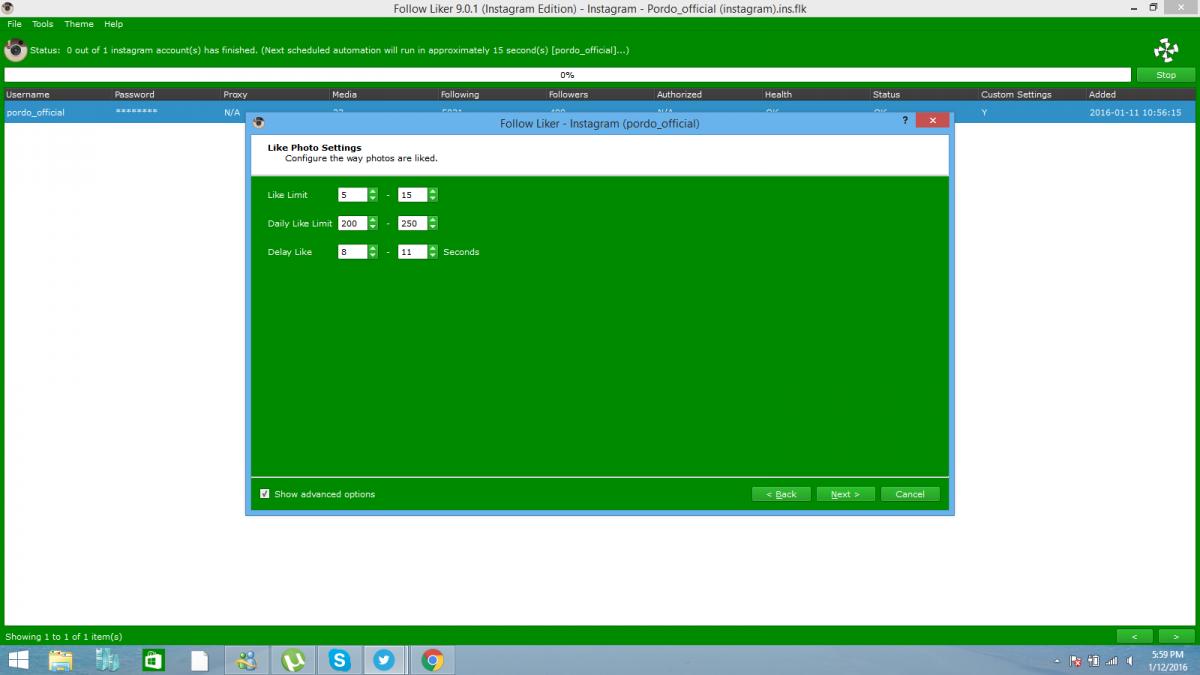This screenshot has width=1200, height=675.
Task: Open the File menu
Action: pyautogui.click(x=14, y=24)
